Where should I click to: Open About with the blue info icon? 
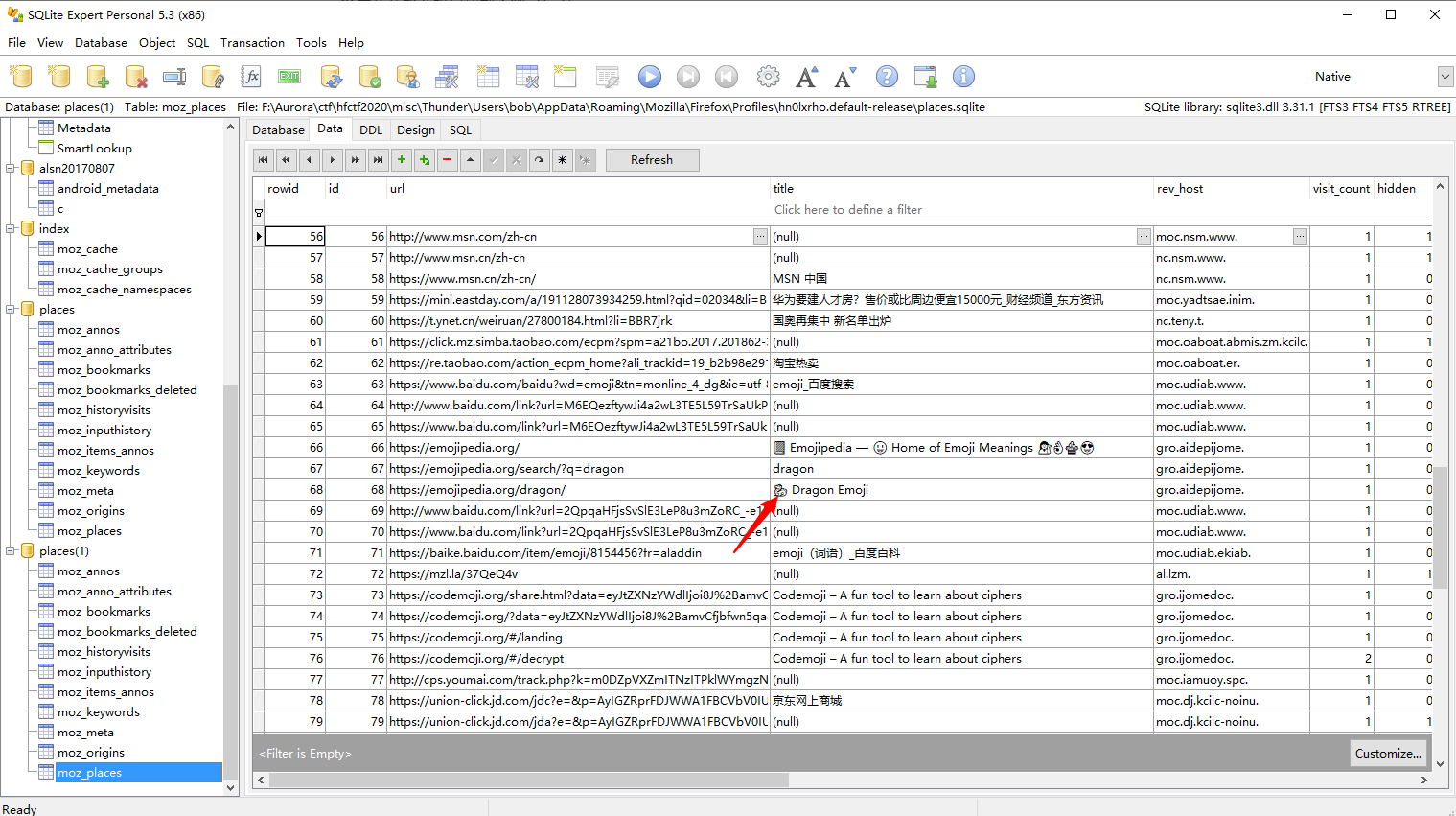(964, 77)
